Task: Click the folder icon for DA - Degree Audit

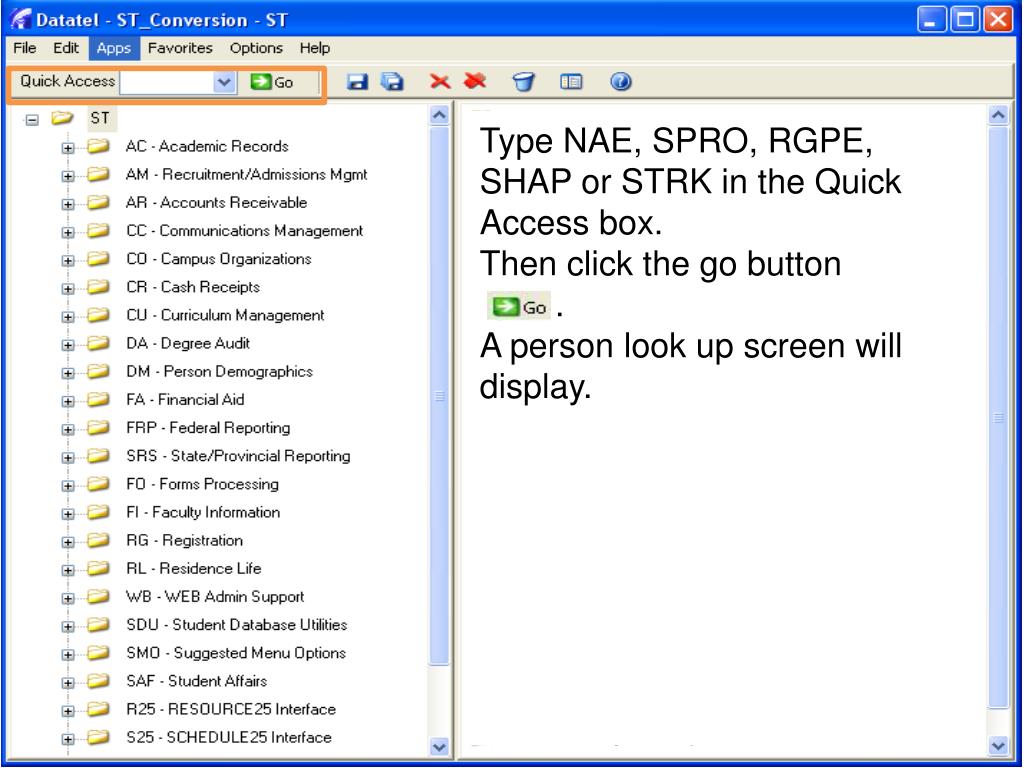Action: point(98,343)
